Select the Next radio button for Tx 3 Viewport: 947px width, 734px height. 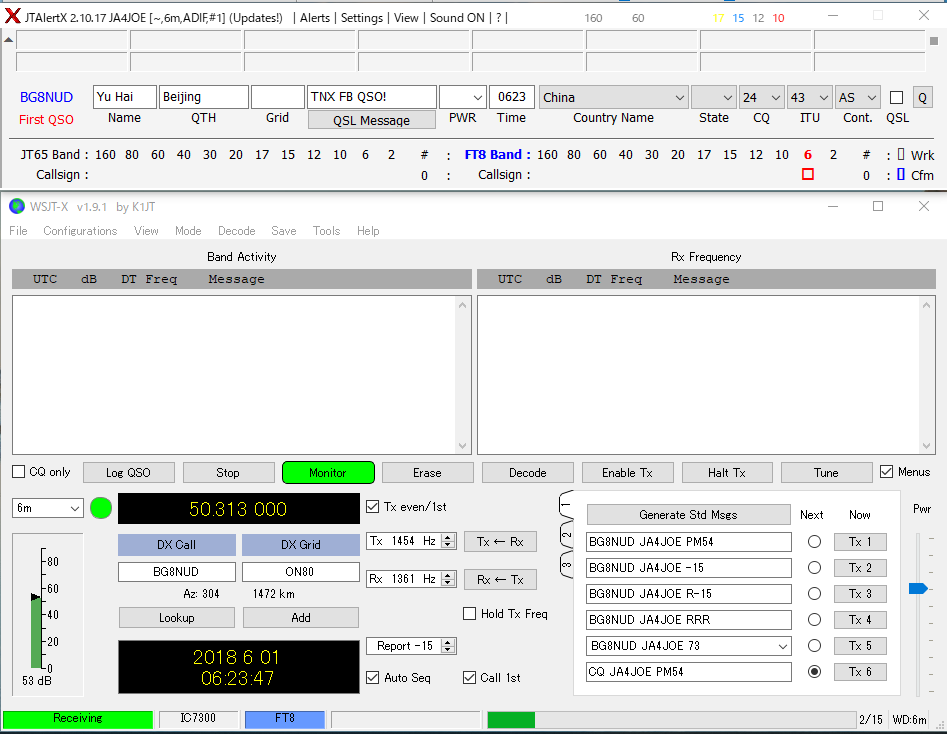pos(814,594)
